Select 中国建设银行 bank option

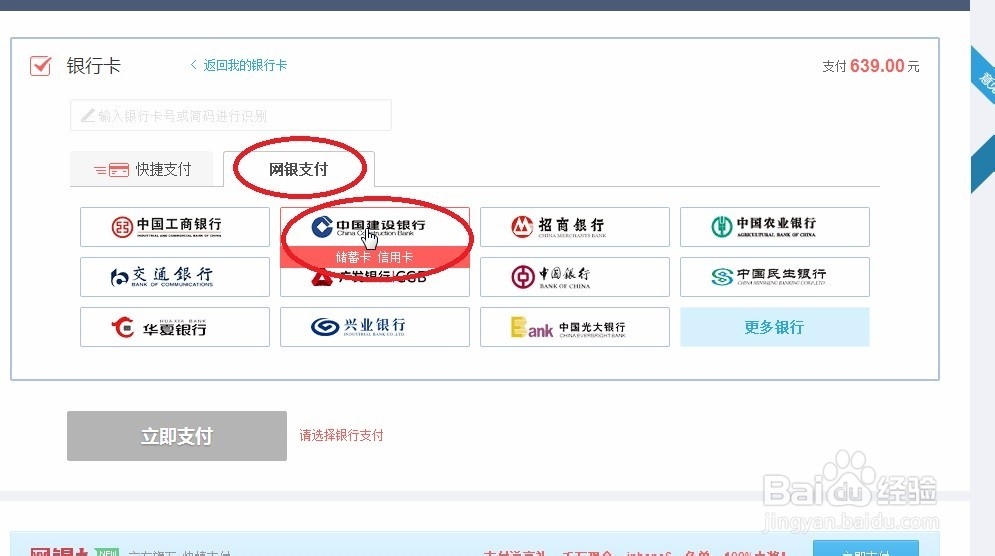coord(375,227)
